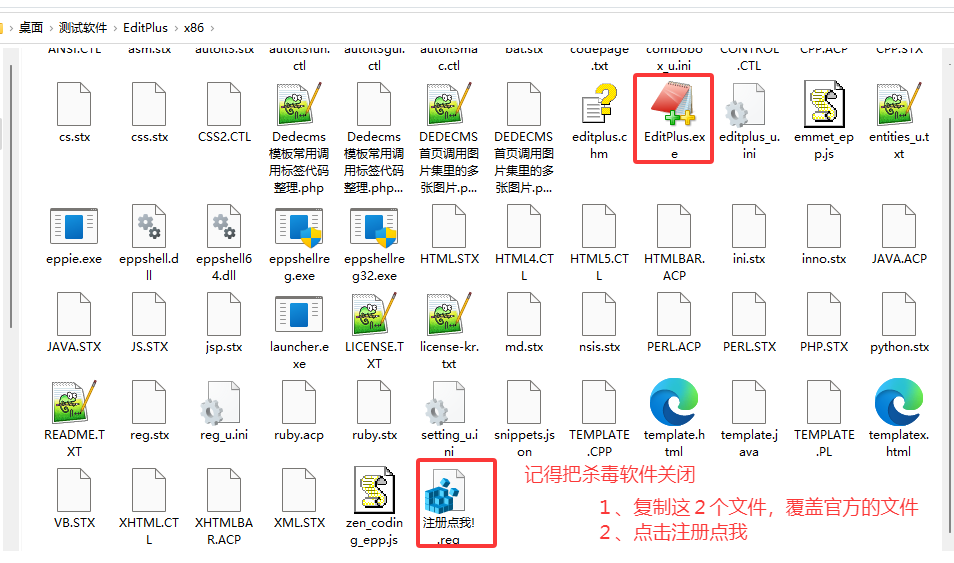Image resolution: width=954 pixels, height=563 pixels.
Task: Select the EditPlus.exe application icon
Action: (x=674, y=105)
